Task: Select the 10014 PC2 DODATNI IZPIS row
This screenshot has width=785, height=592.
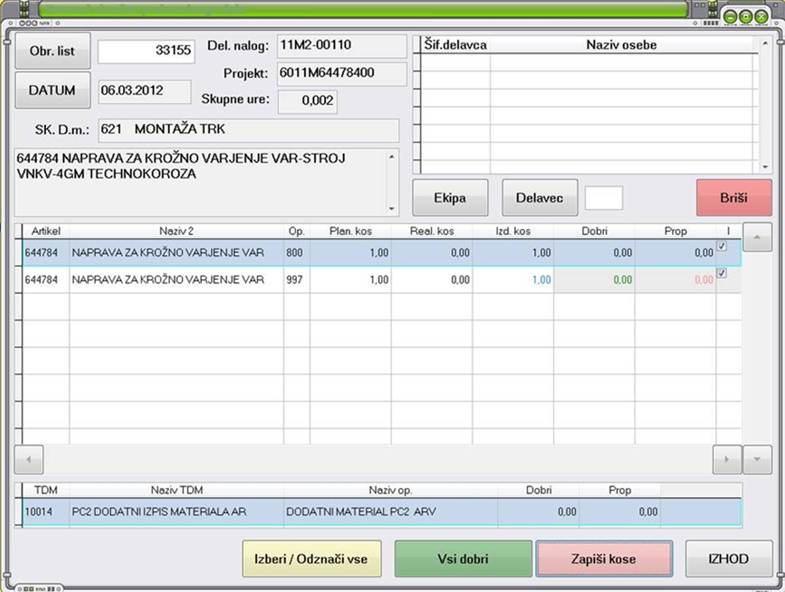Action: point(382,512)
